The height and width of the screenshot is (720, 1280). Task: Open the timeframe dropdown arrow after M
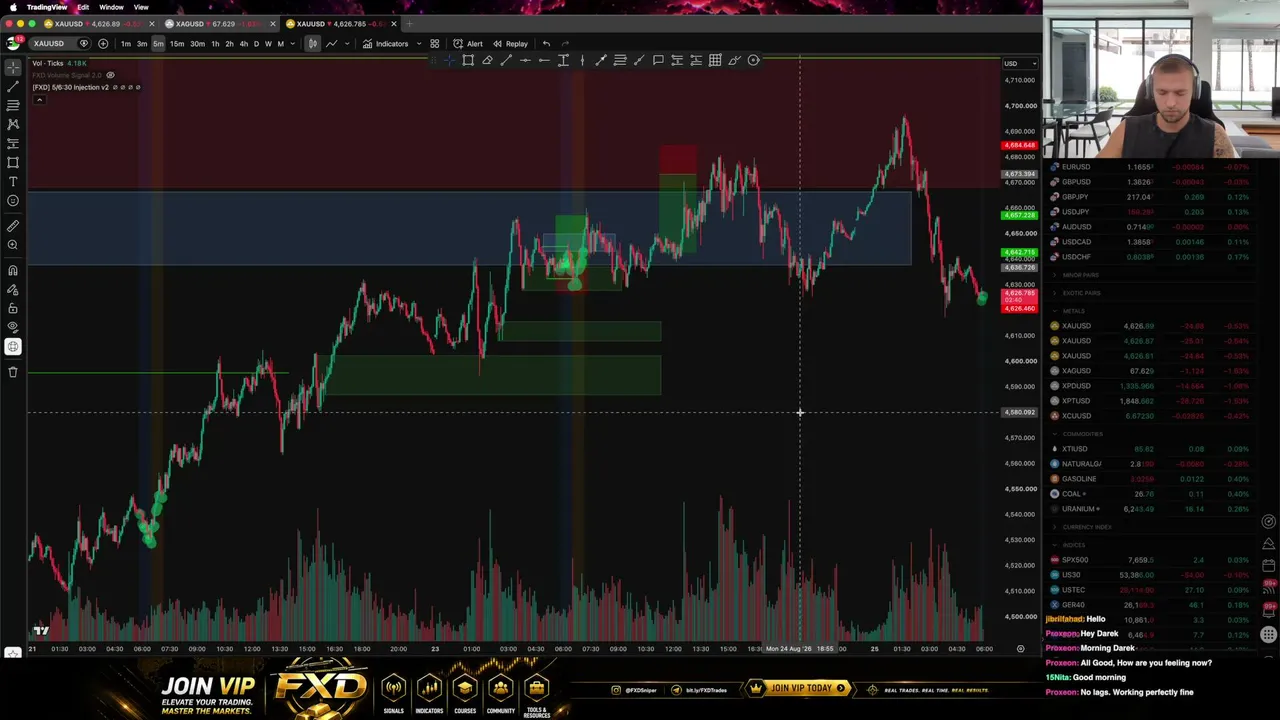click(x=292, y=44)
